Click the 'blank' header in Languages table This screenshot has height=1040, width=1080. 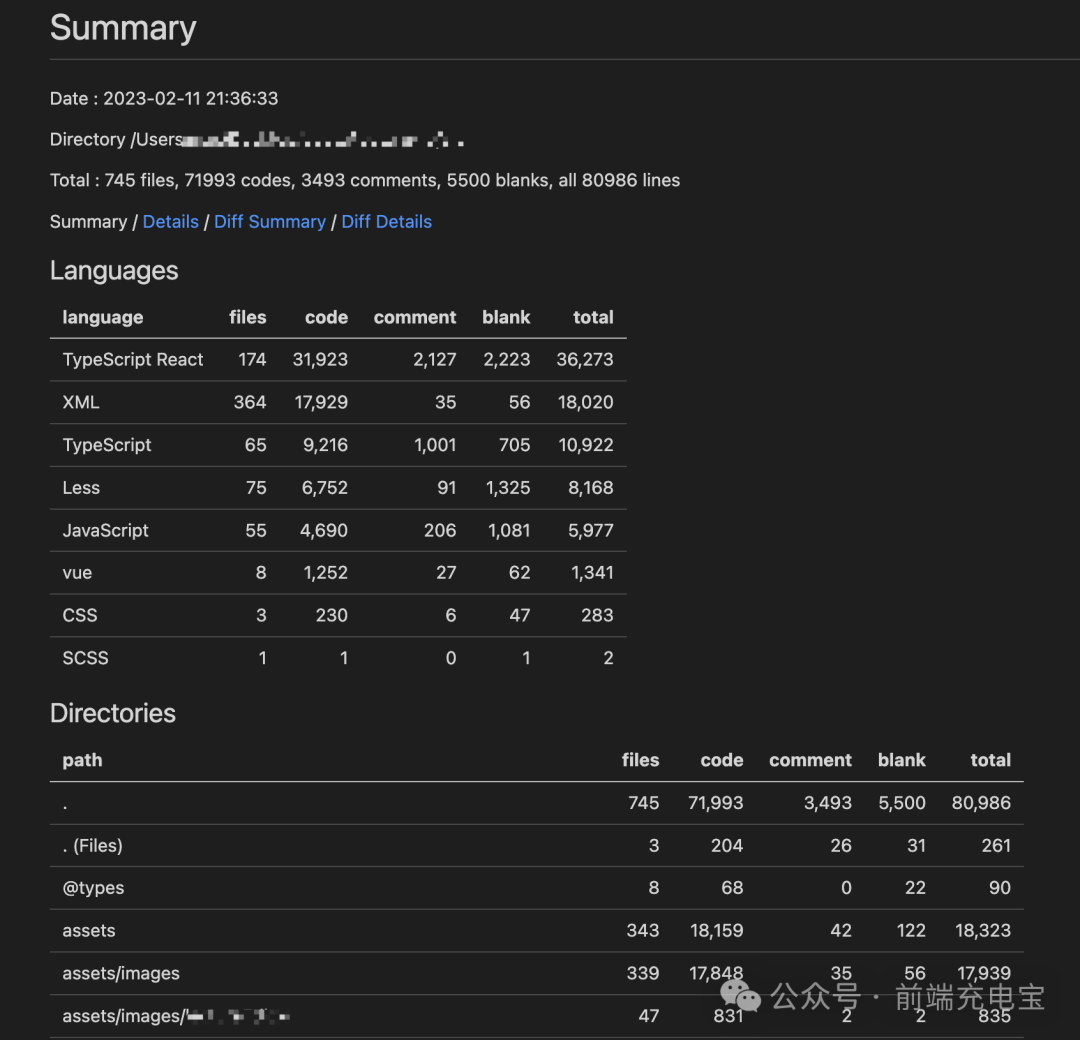[506, 318]
